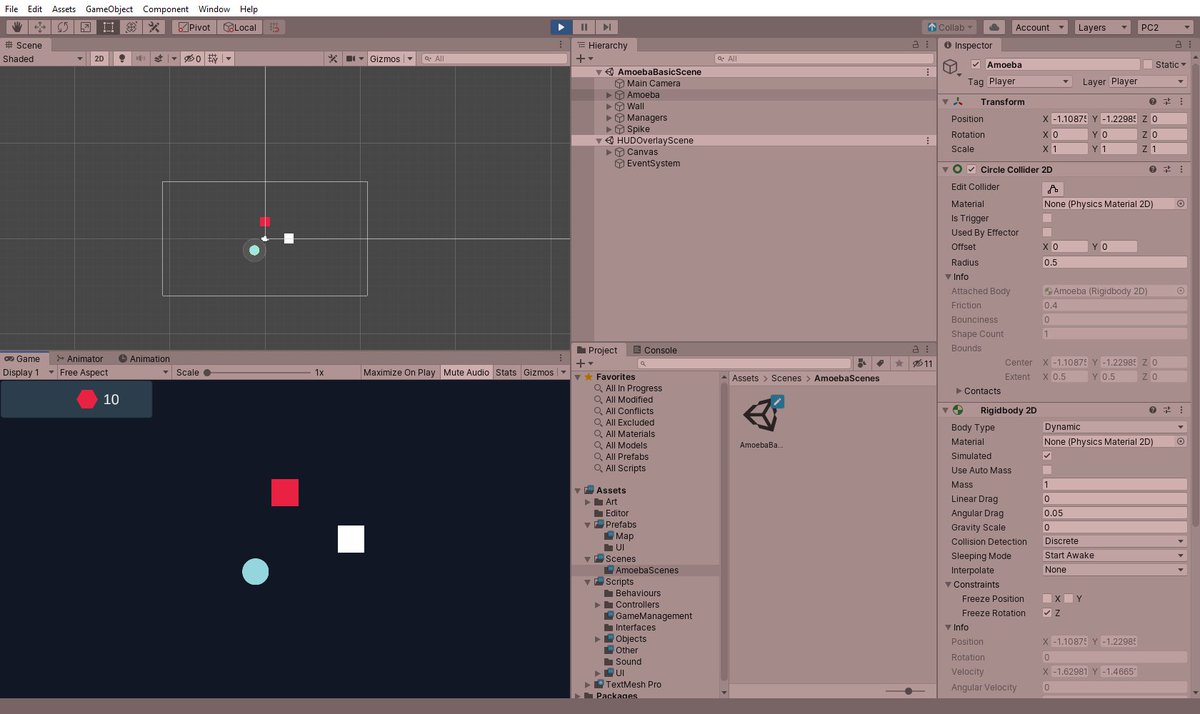Viewport: 1200px width, 714px height.
Task: Open the Body Type Dynamic dropdown
Action: (1114, 427)
